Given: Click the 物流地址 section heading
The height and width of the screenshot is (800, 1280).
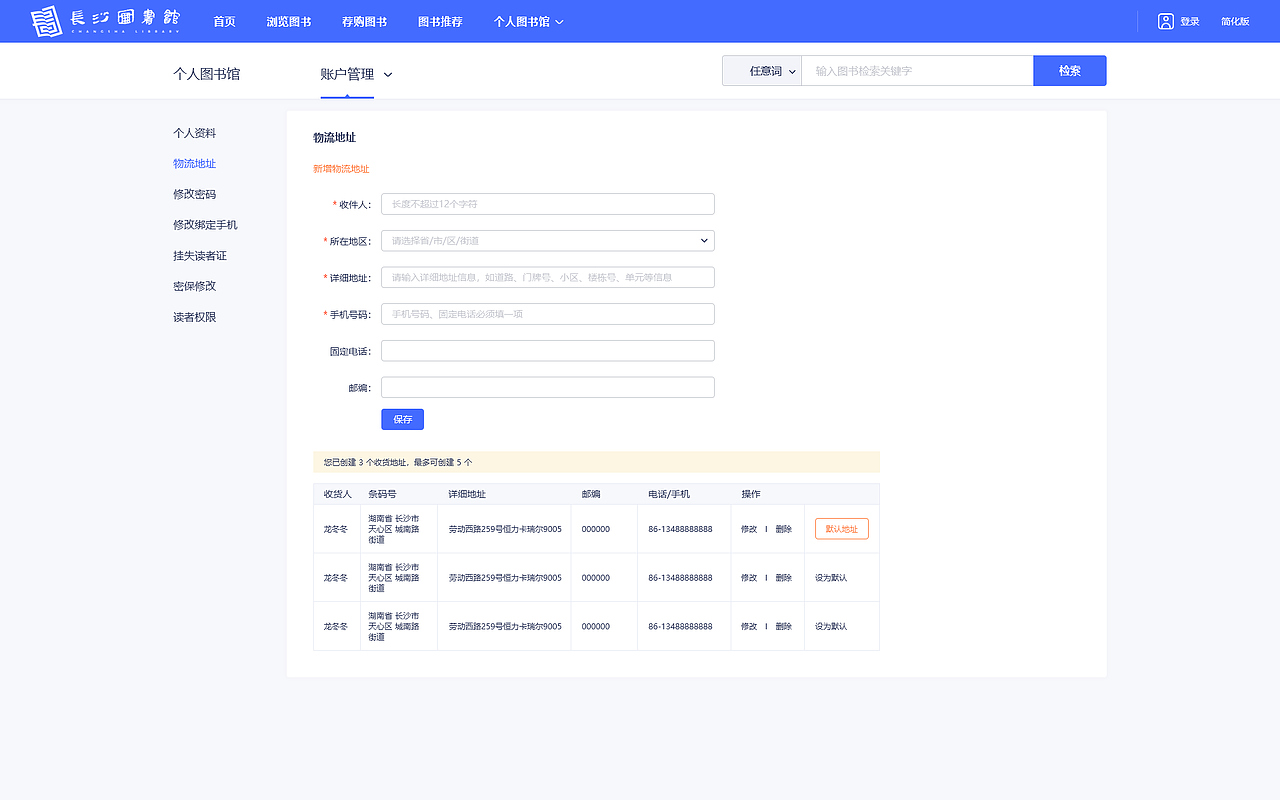Looking at the screenshot, I should pos(334,138).
